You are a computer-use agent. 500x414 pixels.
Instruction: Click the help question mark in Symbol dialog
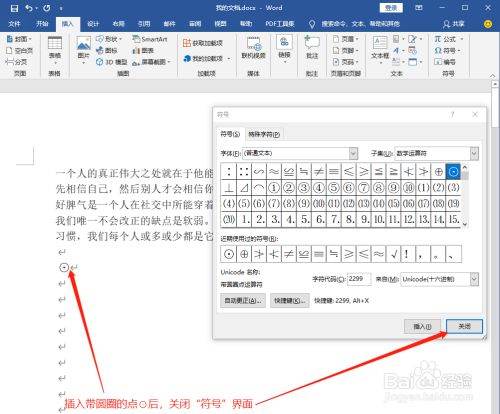coord(452,115)
